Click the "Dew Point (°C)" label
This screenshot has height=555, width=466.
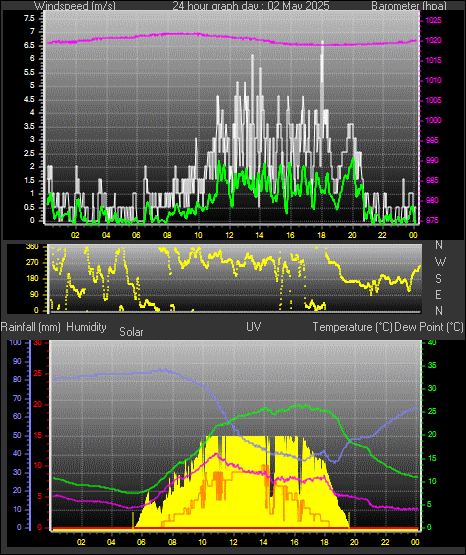pyautogui.click(x=429, y=327)
